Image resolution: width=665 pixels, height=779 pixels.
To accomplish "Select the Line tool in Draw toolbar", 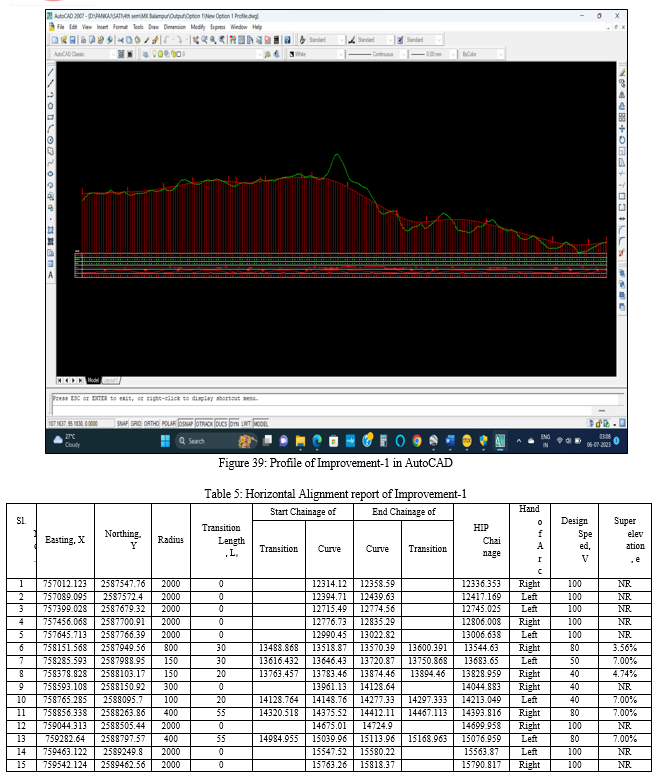I will pos(51,73).
